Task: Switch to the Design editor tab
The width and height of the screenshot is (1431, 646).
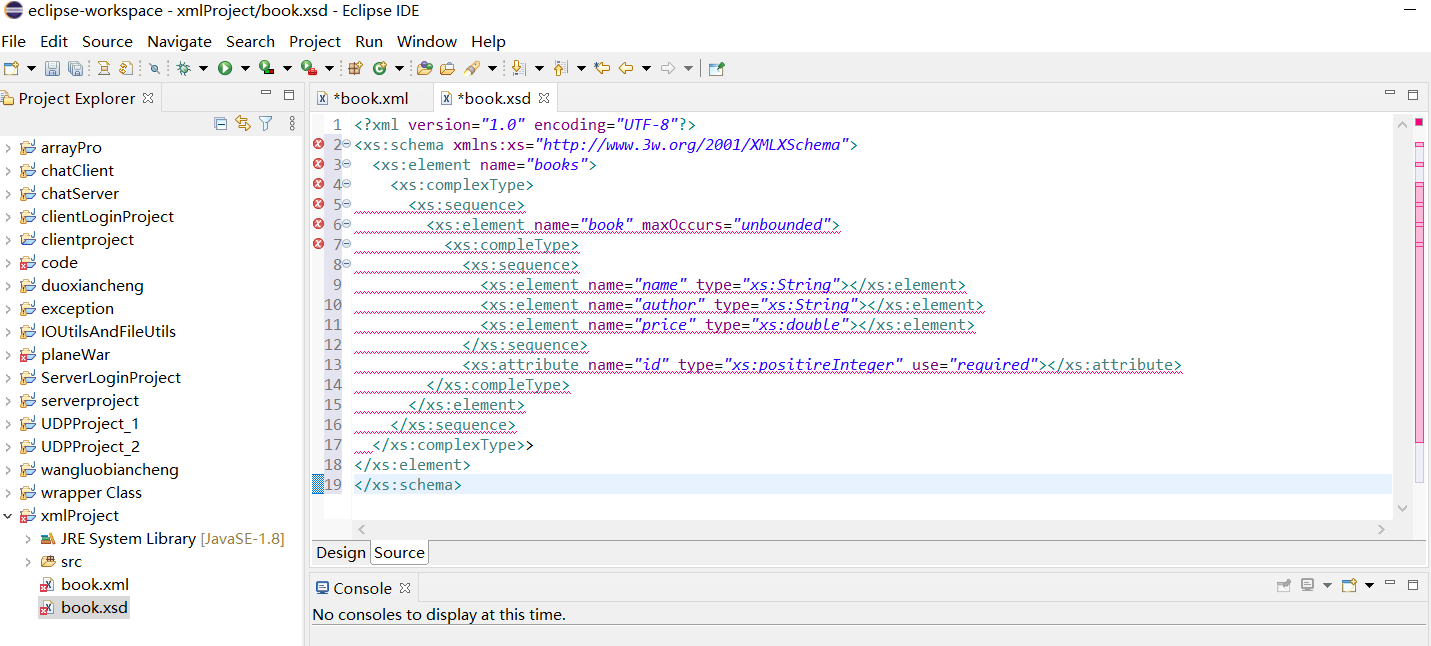Action: point(341,553)
